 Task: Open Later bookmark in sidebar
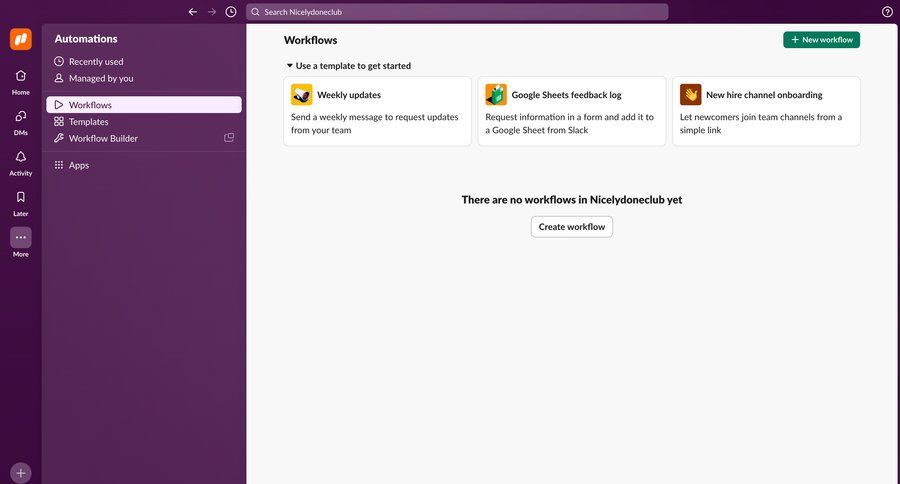coord(21,203)
